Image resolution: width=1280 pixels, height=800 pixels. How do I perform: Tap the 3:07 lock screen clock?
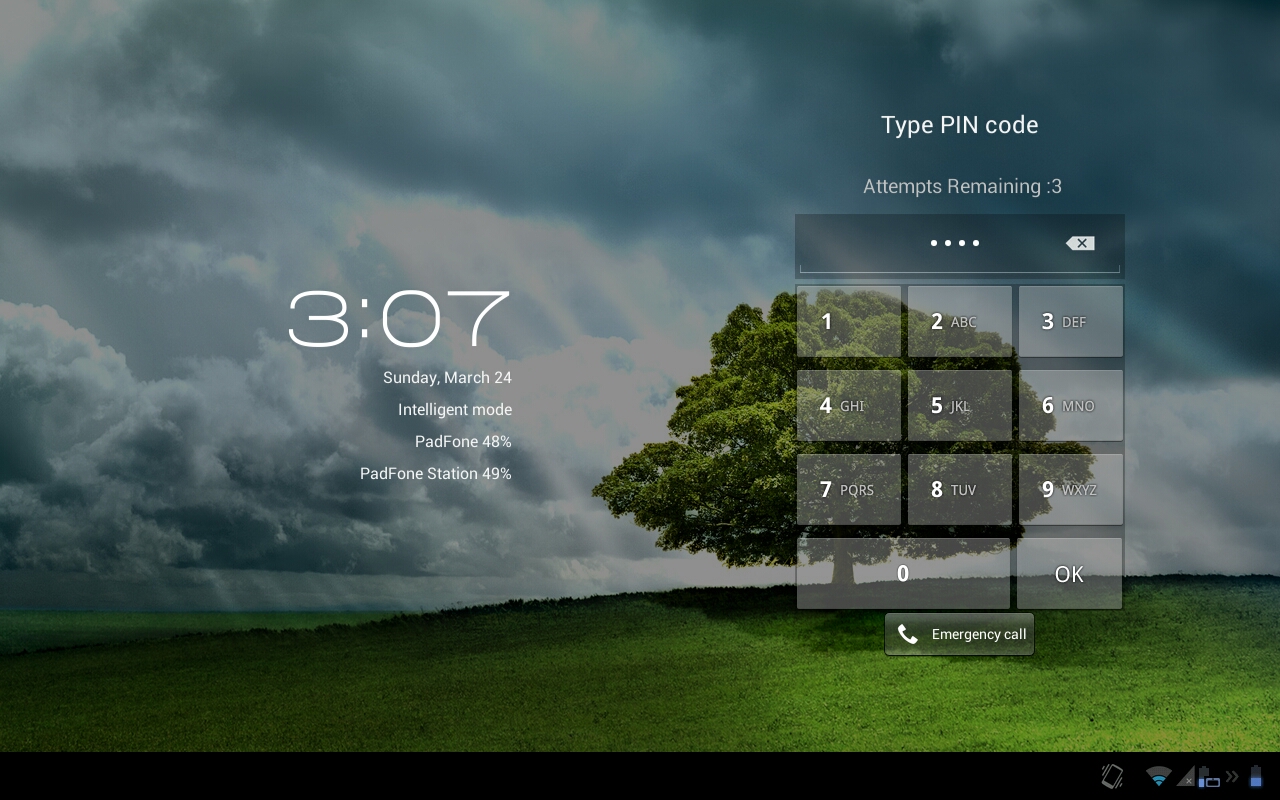400,319
